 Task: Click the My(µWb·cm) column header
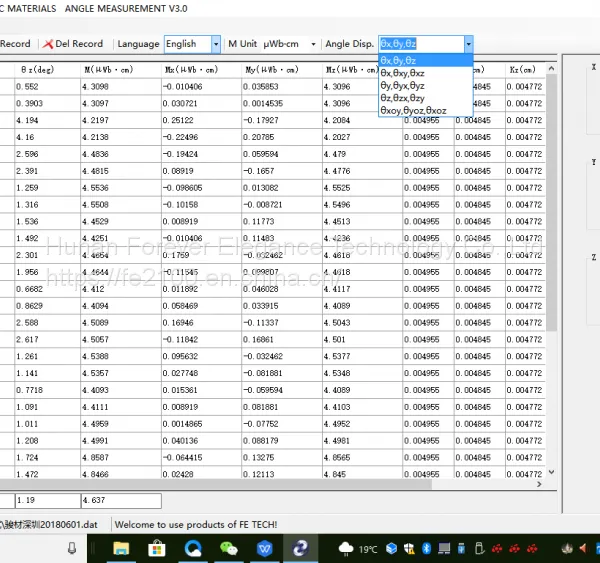pos(282,70)
